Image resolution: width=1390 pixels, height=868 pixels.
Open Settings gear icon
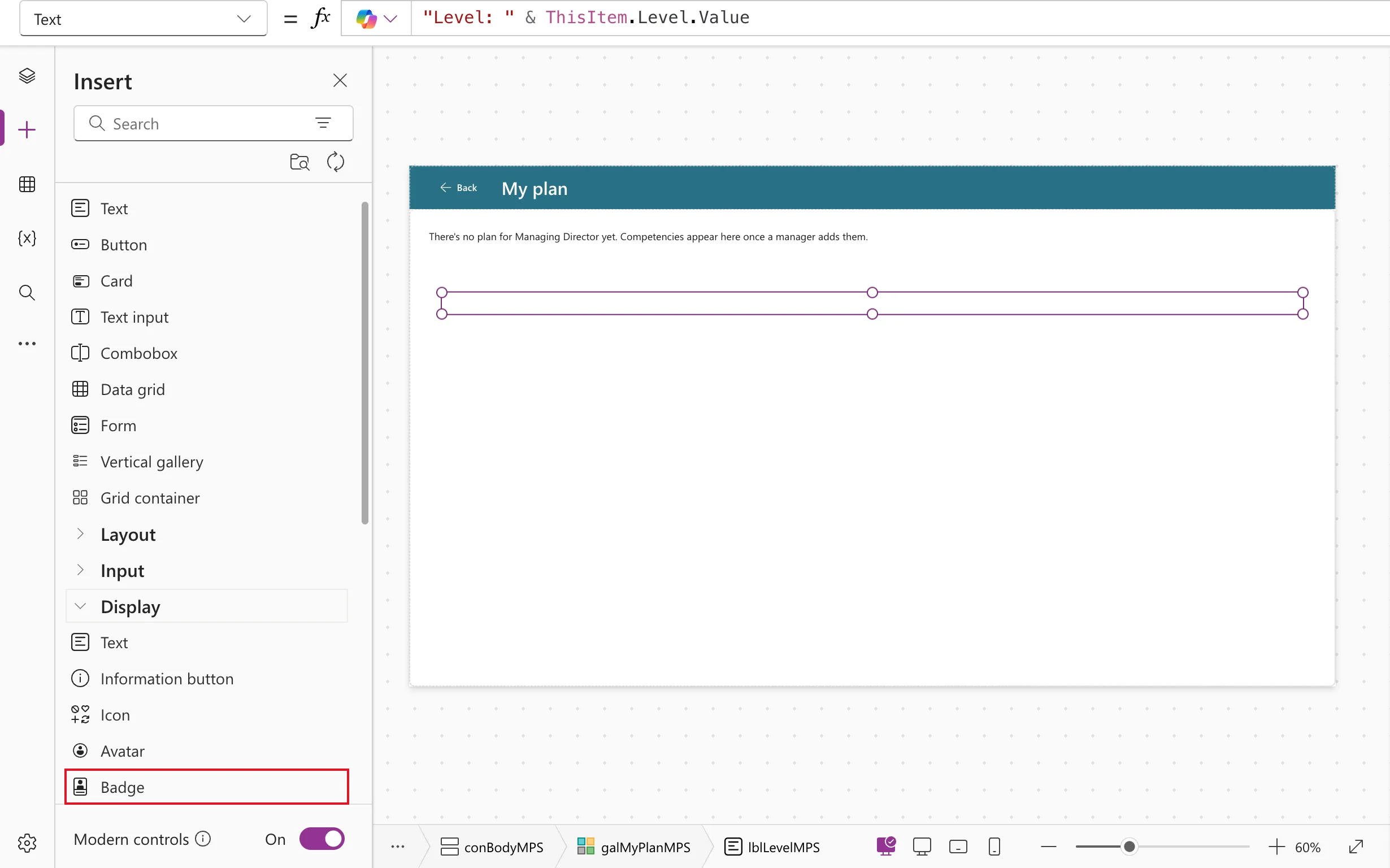click(27, 843)
